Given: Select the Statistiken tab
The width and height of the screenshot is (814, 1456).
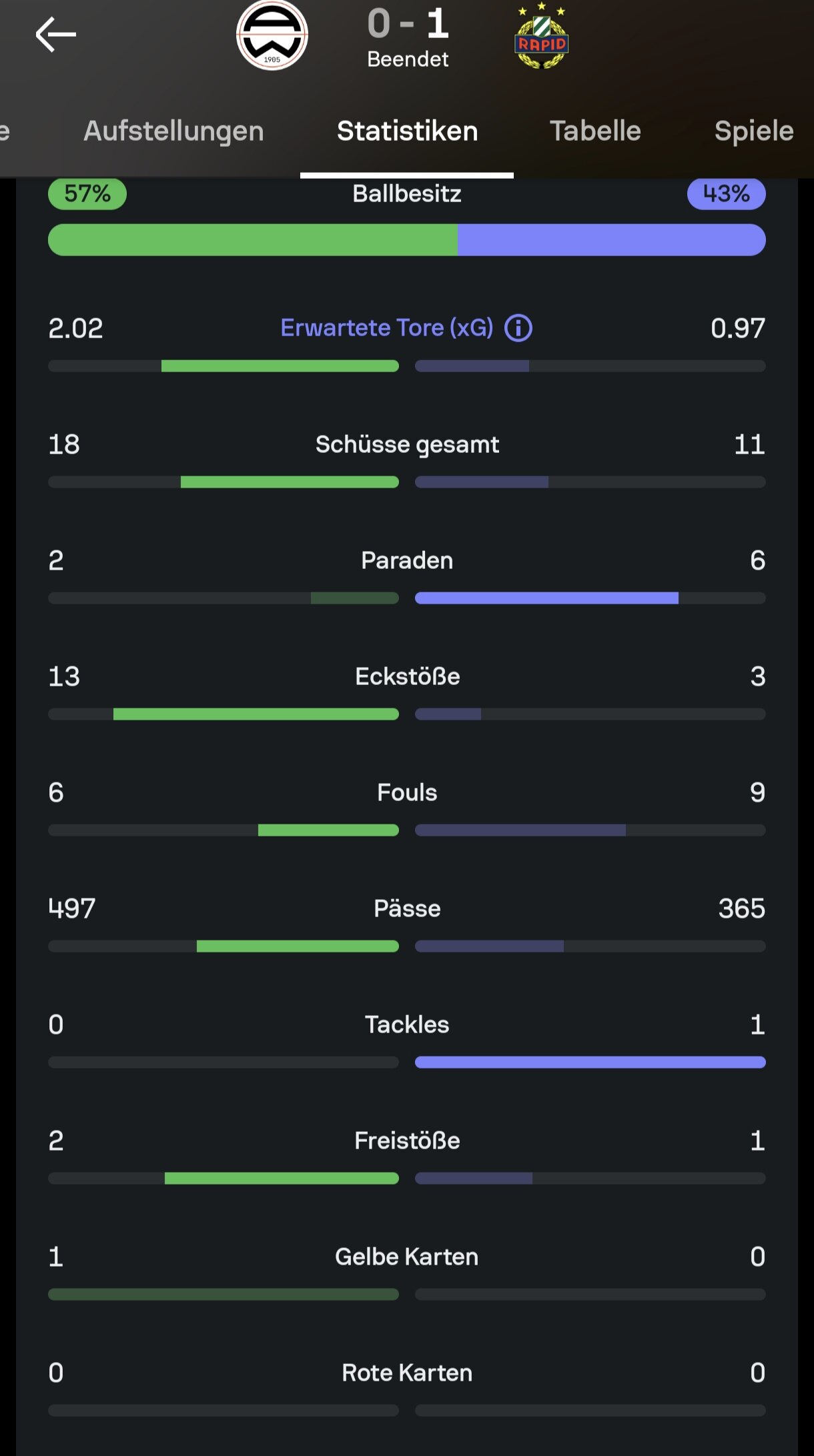Looking at the screenshot, I should pos(407,131).
